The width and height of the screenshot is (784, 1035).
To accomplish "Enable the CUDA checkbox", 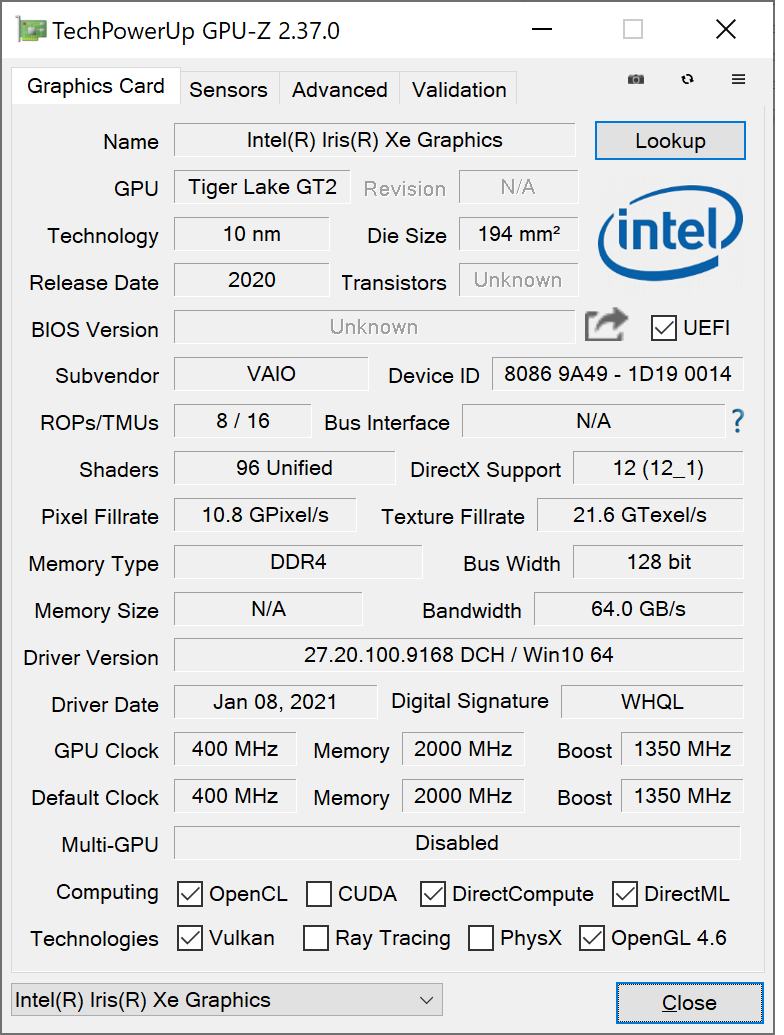I will [x=319, y=894].
